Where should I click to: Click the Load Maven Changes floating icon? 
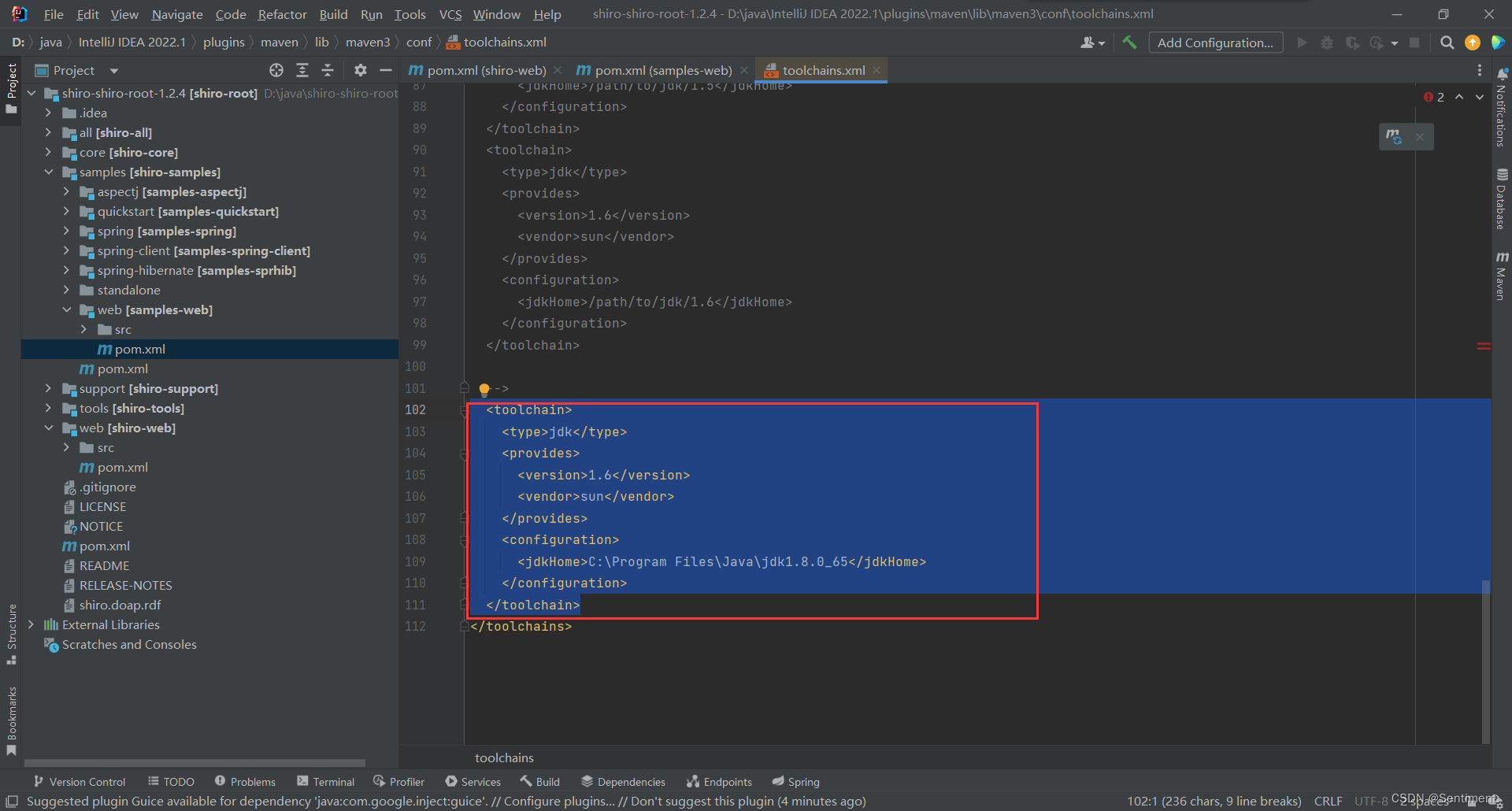click(1394, 136)
